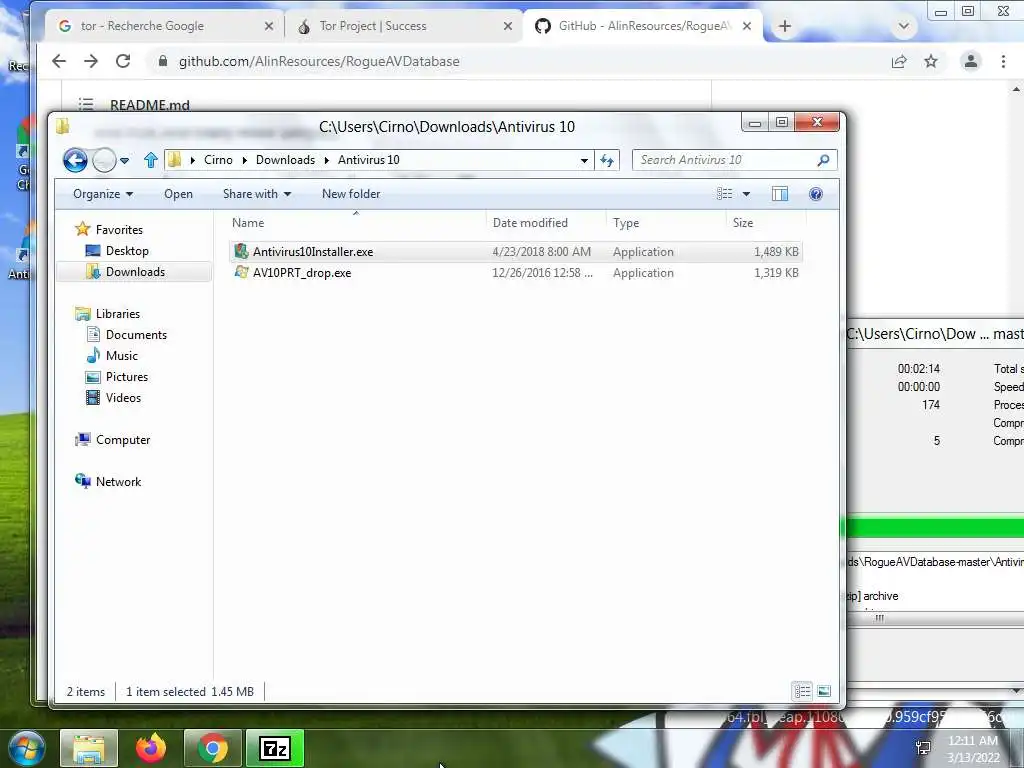Switch to details view icon in status bar
This screenshot has width=1024, height=768.
coord(802,691)
